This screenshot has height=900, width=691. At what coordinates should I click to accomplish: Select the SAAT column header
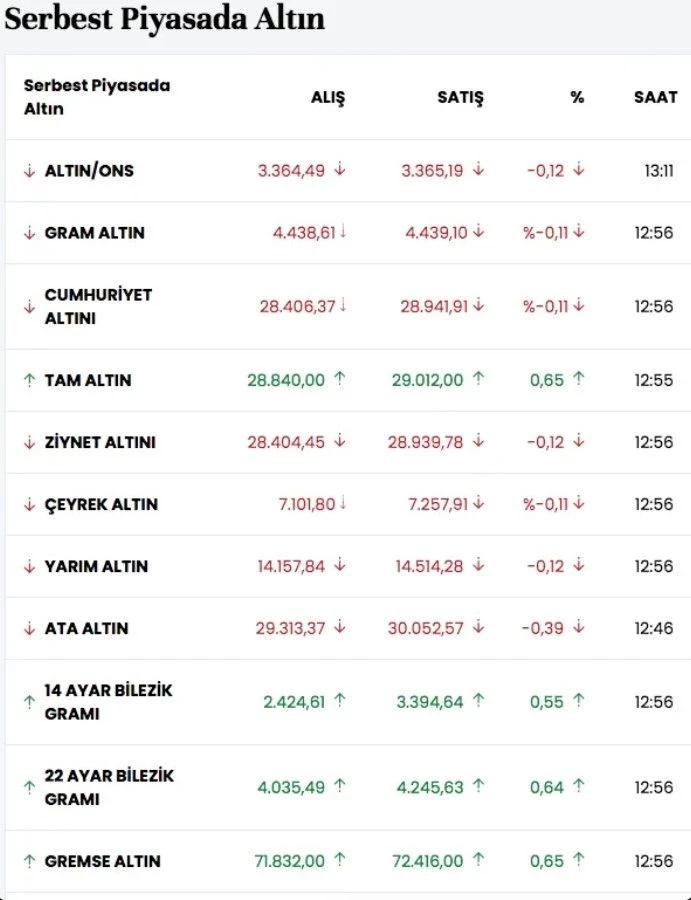(655, 98)
